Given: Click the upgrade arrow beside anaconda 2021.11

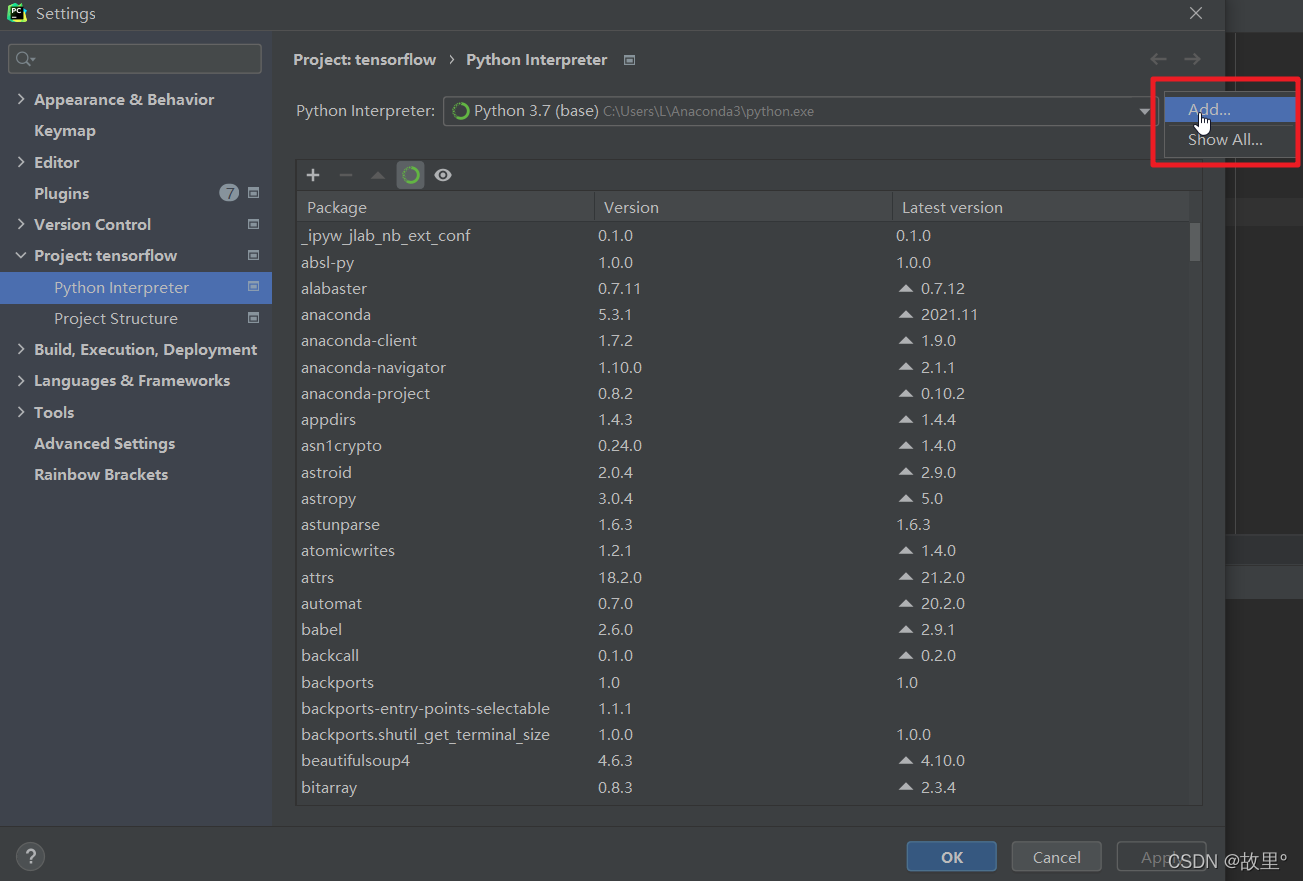Looking at the screenshot, I should click(906, 314).
